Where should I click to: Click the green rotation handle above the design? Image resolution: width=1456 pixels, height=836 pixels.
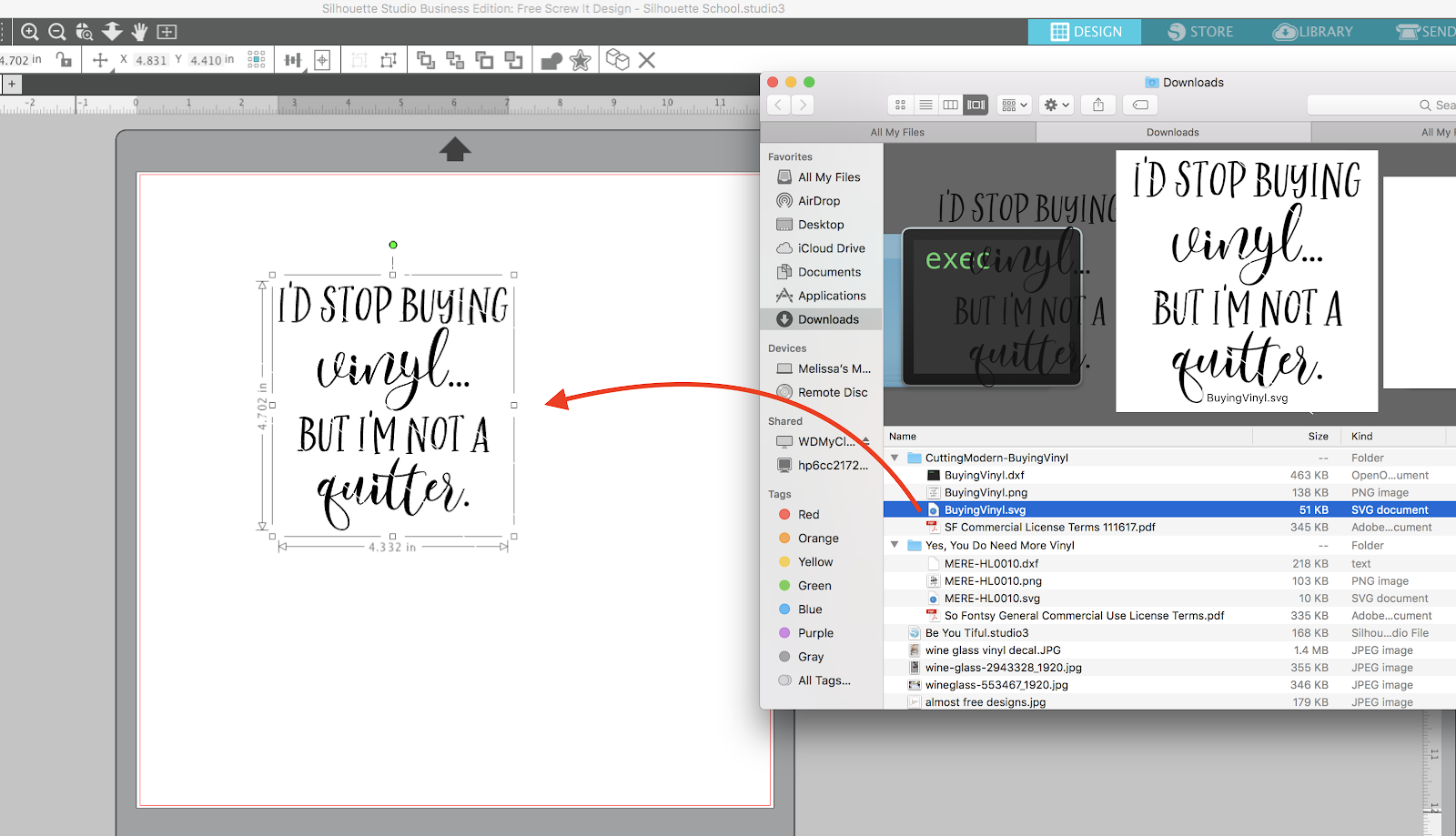pyautogui.click(x=393, y=245)
